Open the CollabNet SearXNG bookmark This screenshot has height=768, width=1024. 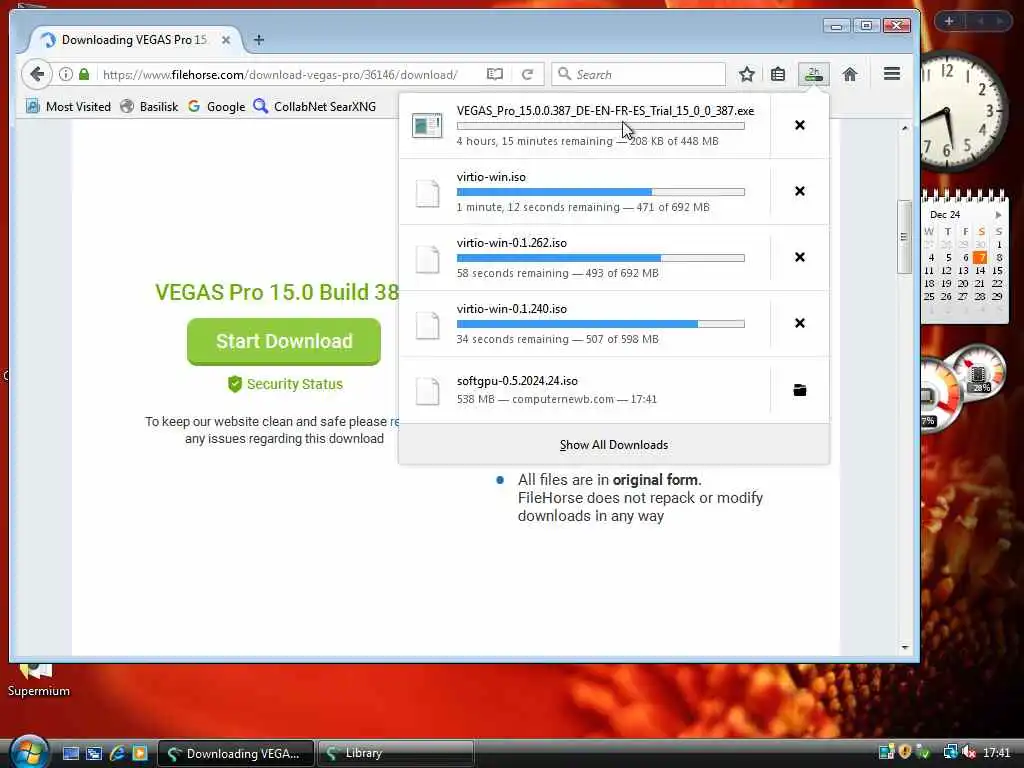point(315,106)
